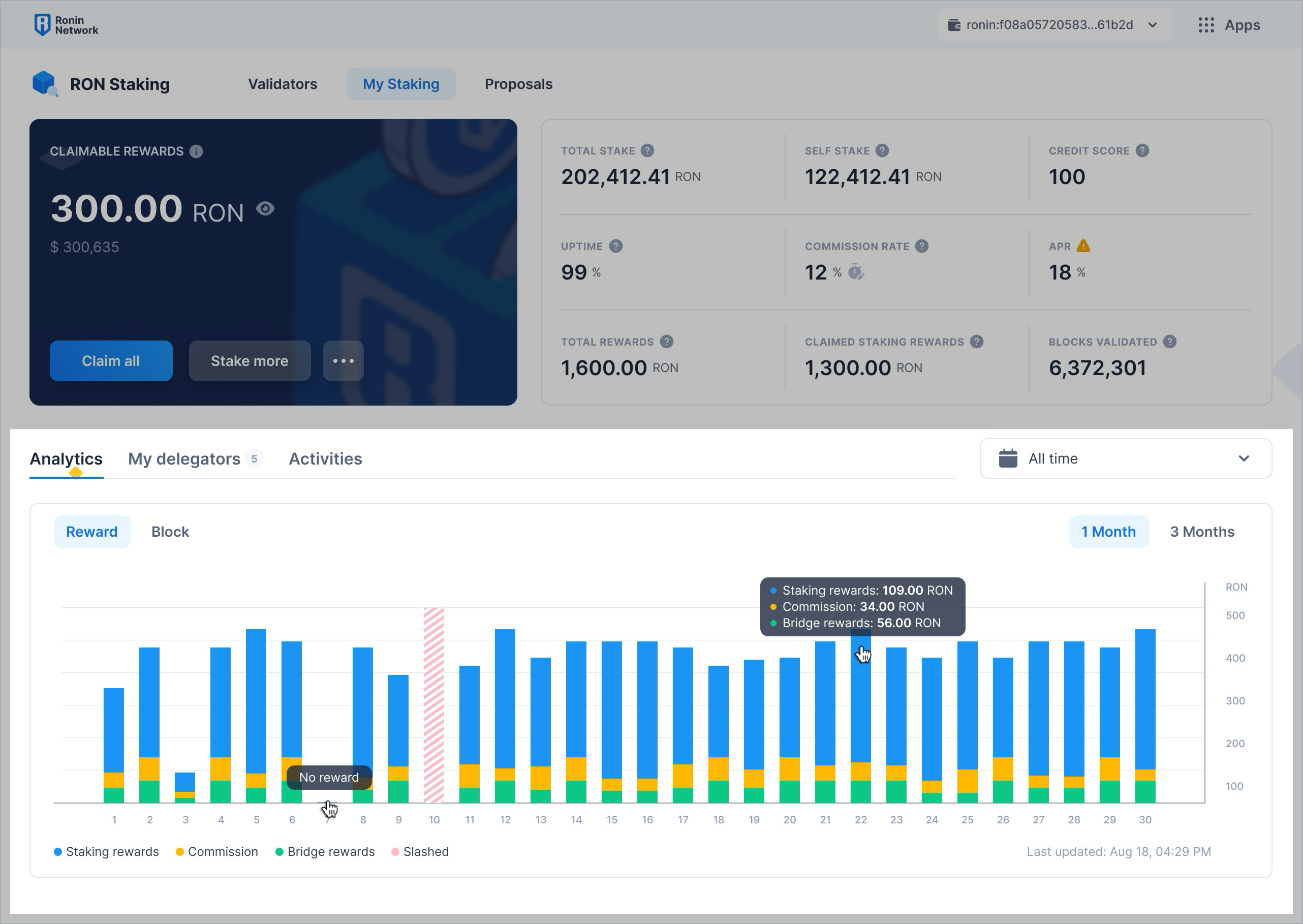
Task: Hide claimable rewards with eye icon
Action: 265,209
